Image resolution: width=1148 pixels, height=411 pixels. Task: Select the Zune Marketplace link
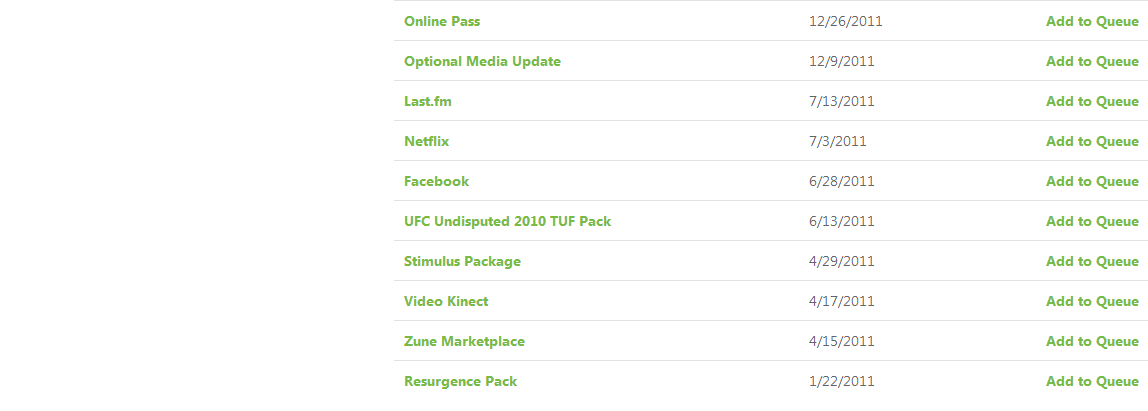(x=464, y=341)
